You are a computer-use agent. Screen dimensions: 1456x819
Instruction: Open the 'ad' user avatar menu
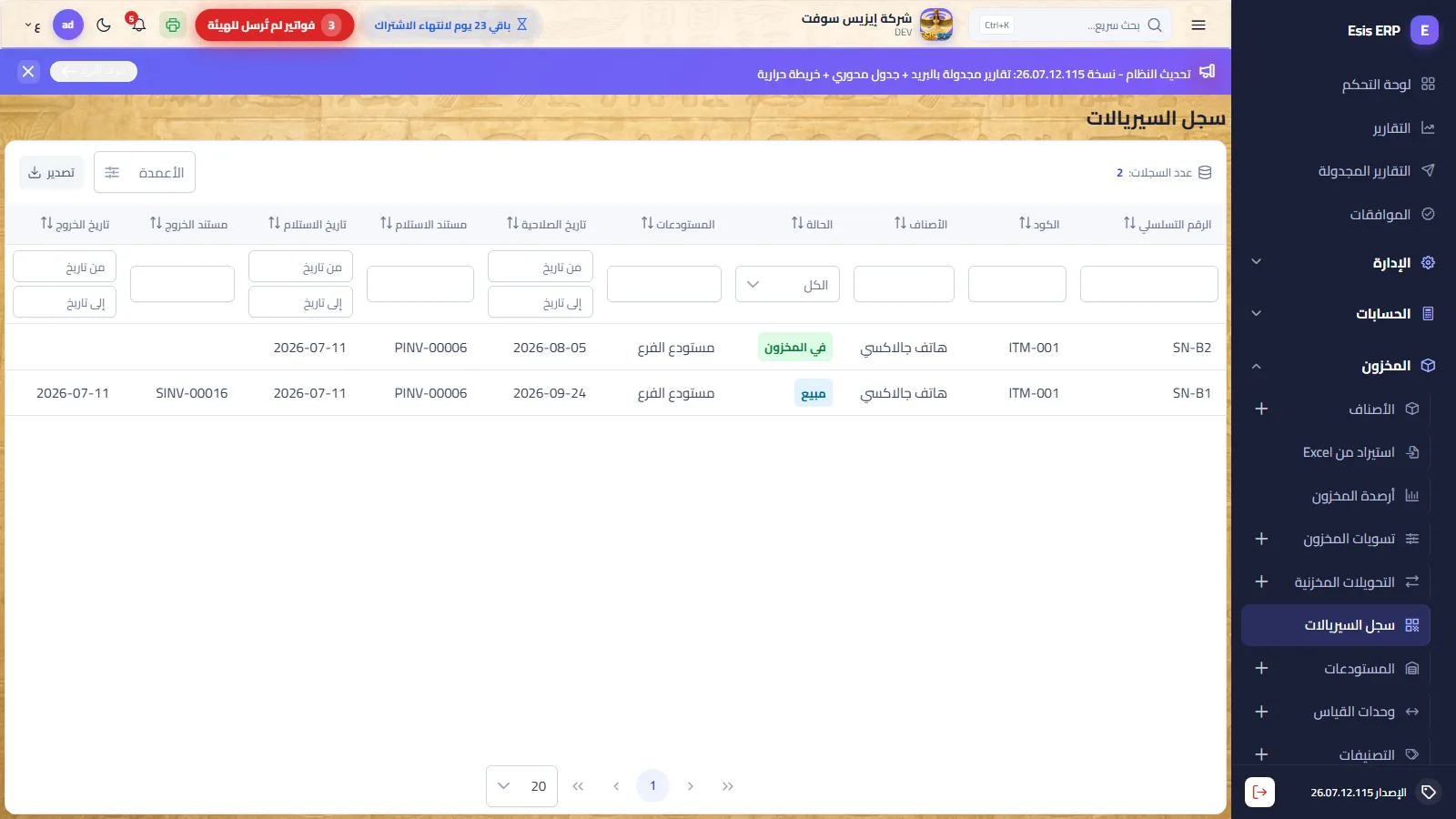coord(68,25)
